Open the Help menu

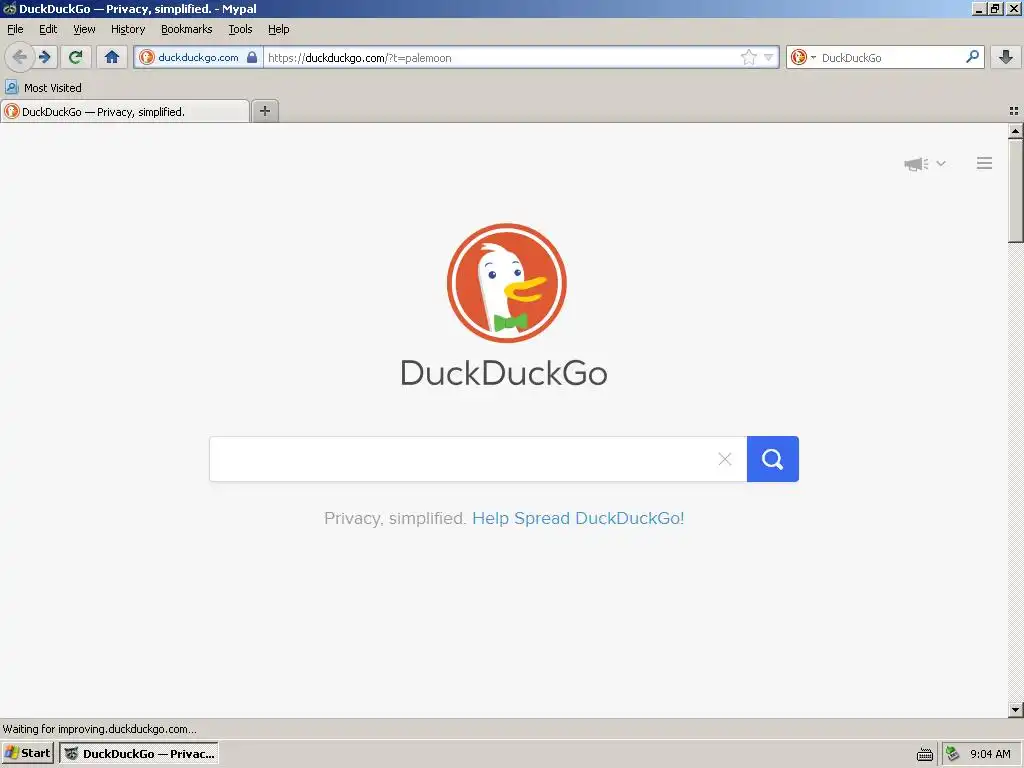tap(279, 29)
